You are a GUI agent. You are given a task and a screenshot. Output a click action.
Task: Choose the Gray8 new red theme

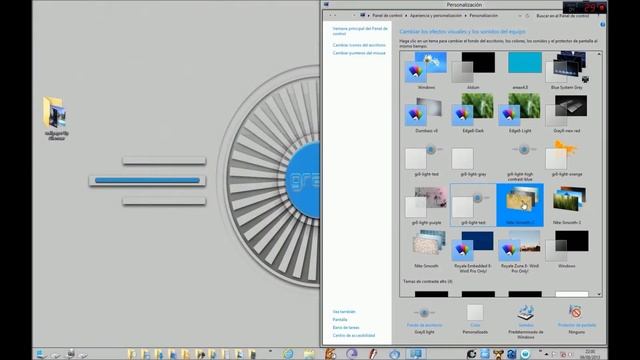pyautogui.click(x=567, y=113)
